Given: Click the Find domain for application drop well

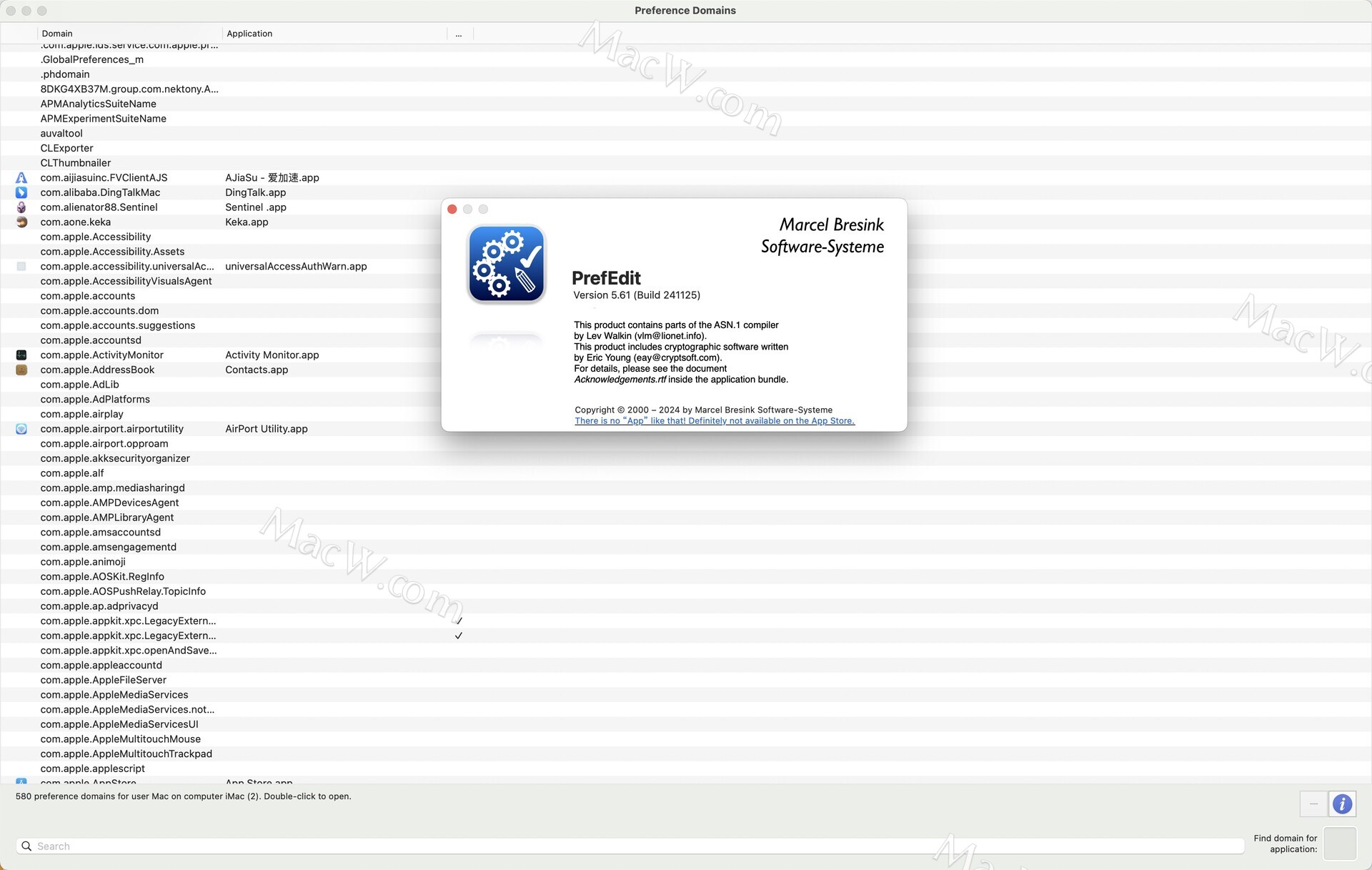Looking at the screenshot, I should pos(1340,844).
